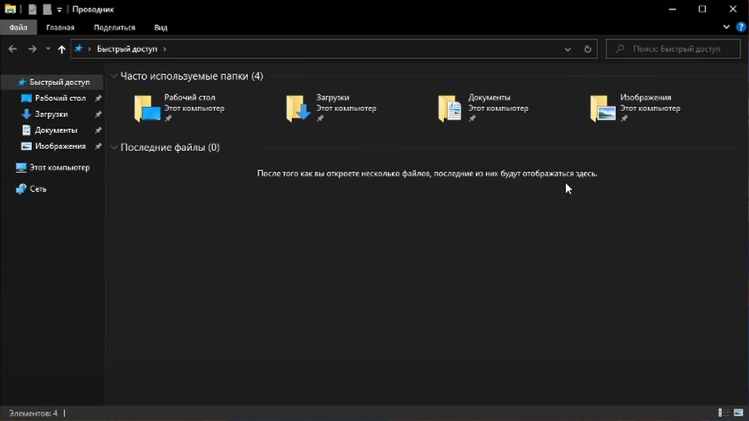Screen dimensions: 749x421
Task: Click the Explorer folder icon in title bar
Action: [10, 9]
